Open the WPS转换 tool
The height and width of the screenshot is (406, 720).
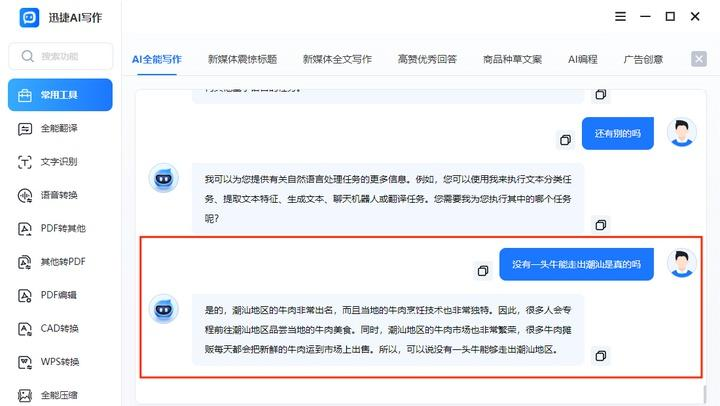[x=60, y=362]
